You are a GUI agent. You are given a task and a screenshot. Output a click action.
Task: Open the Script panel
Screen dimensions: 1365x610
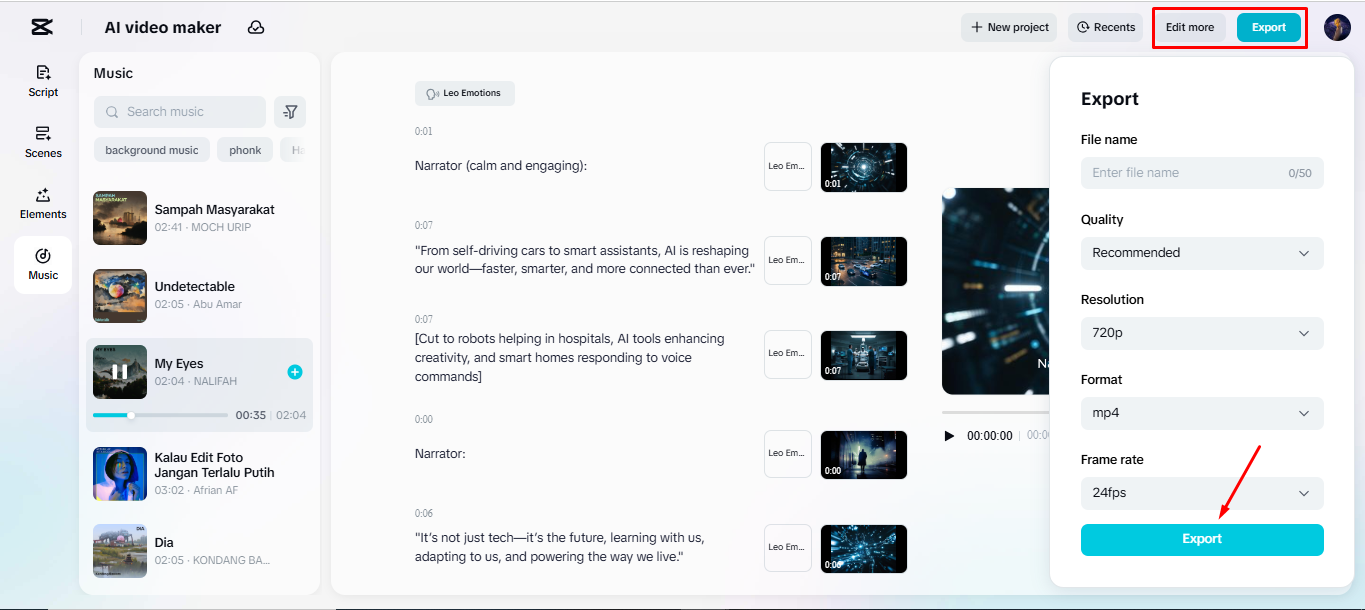(43, 80)
